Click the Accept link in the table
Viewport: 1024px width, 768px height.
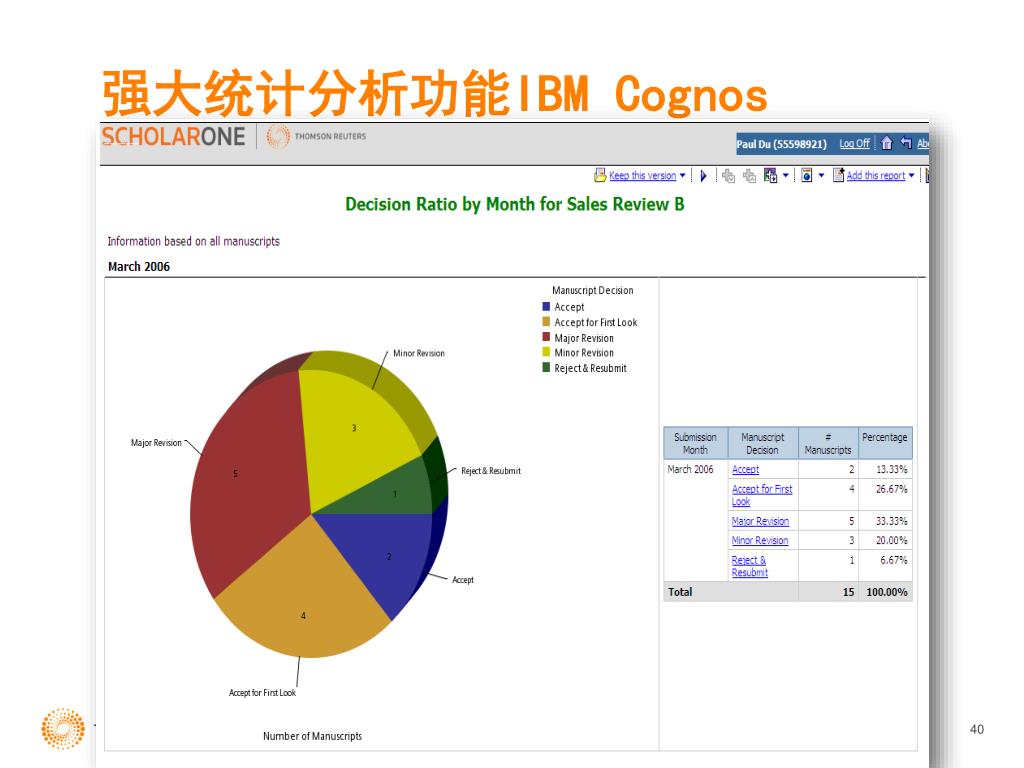pos(745,470)
